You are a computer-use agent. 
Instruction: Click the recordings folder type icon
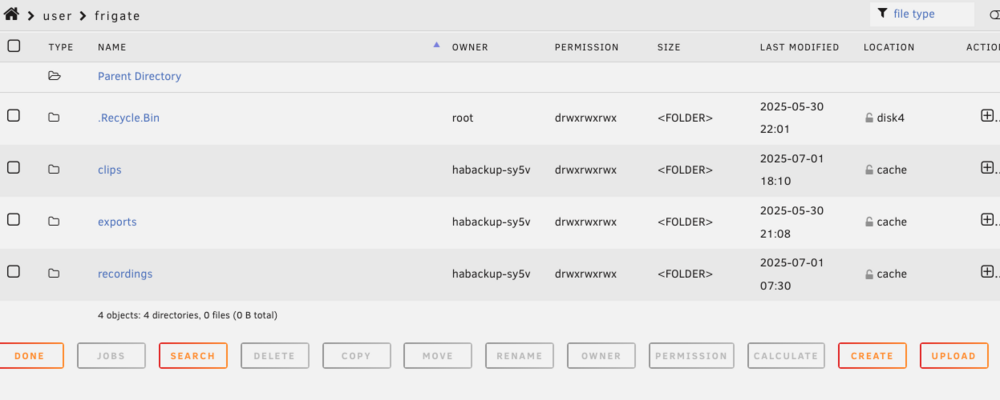click(x=54, y=274)
